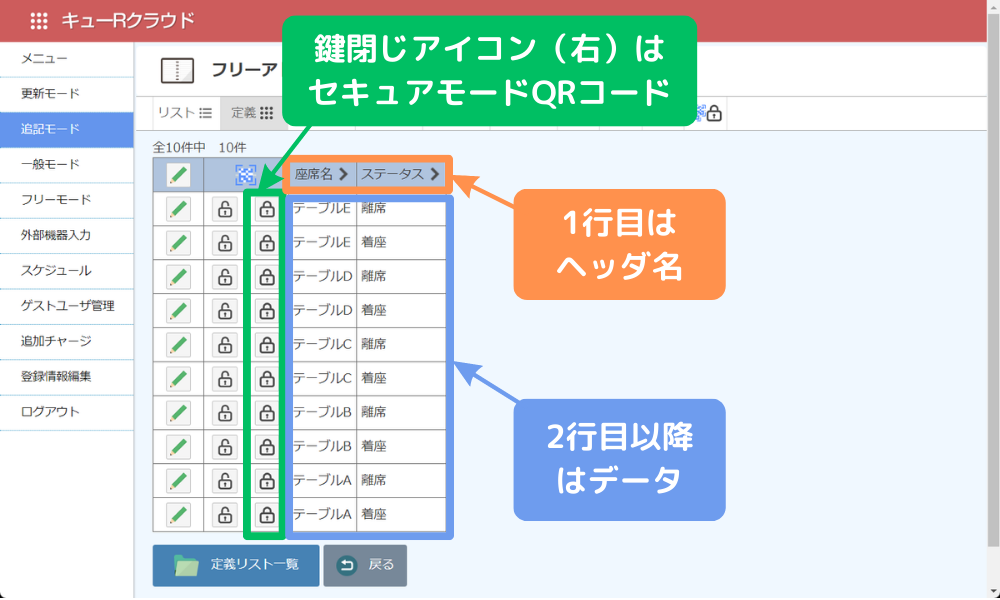The width and height of the screenshot is (1000, 600).
Task: Open closed-lock QR for テーブルB 離席 row
Action: [x=267, y=413]
